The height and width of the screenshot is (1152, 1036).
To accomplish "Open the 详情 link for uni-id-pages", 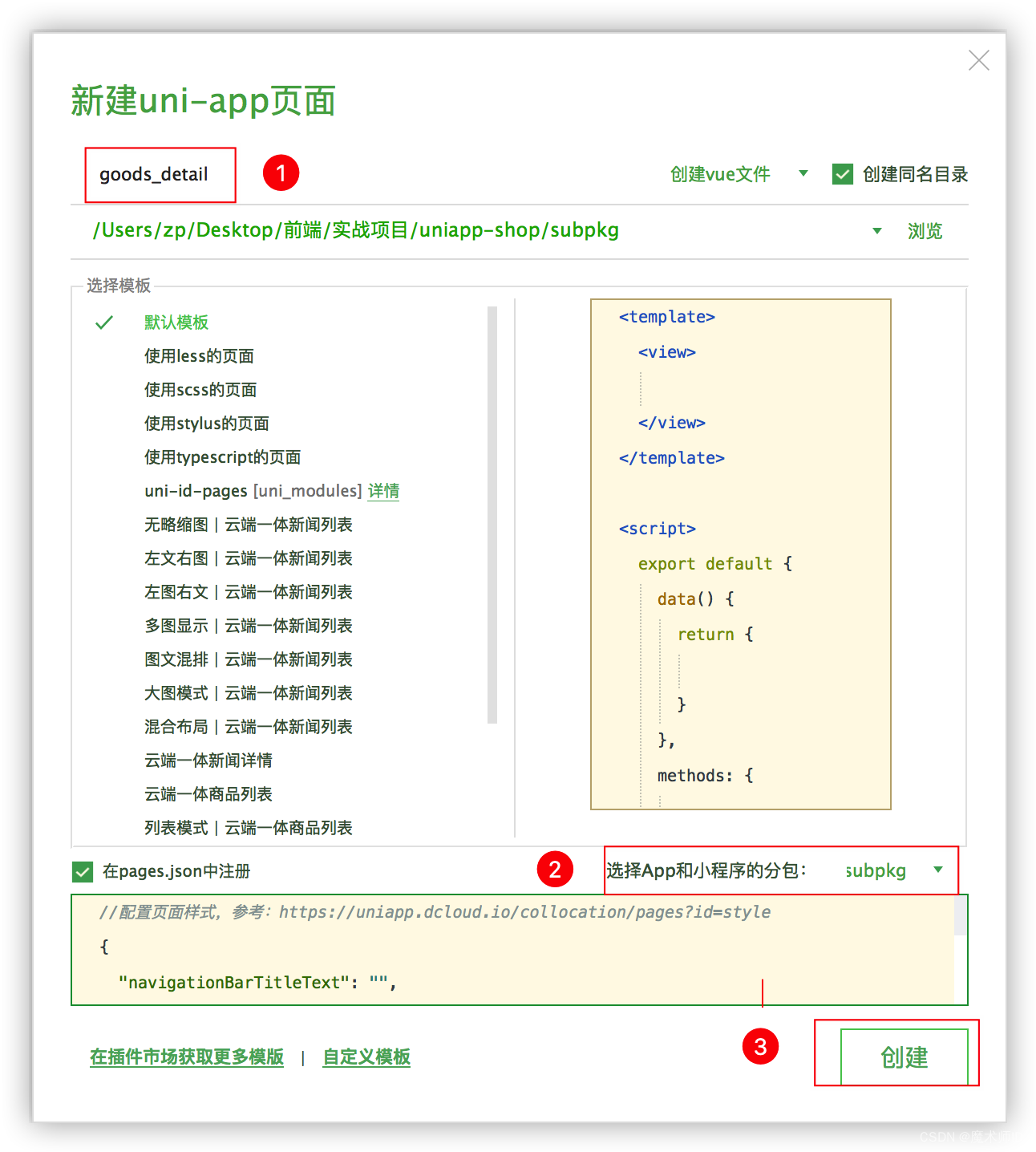I will [x=383, y=491].
